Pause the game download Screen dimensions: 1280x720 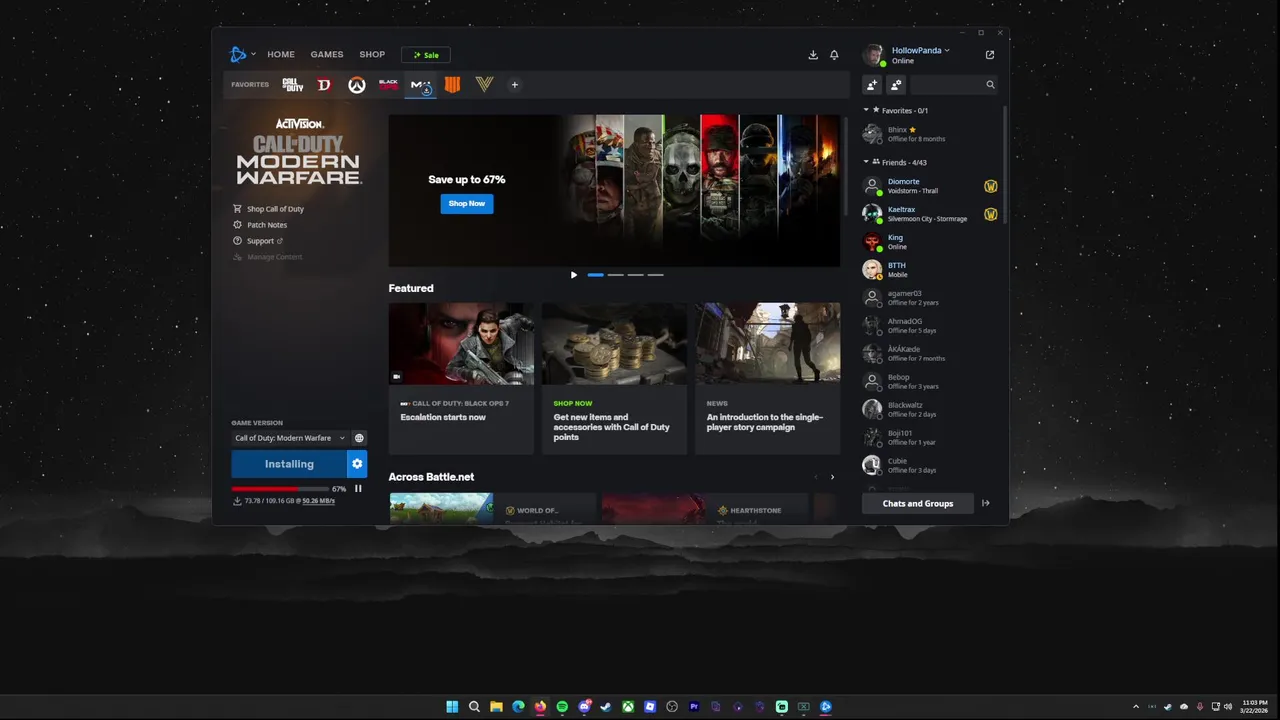tap(358, 489)
